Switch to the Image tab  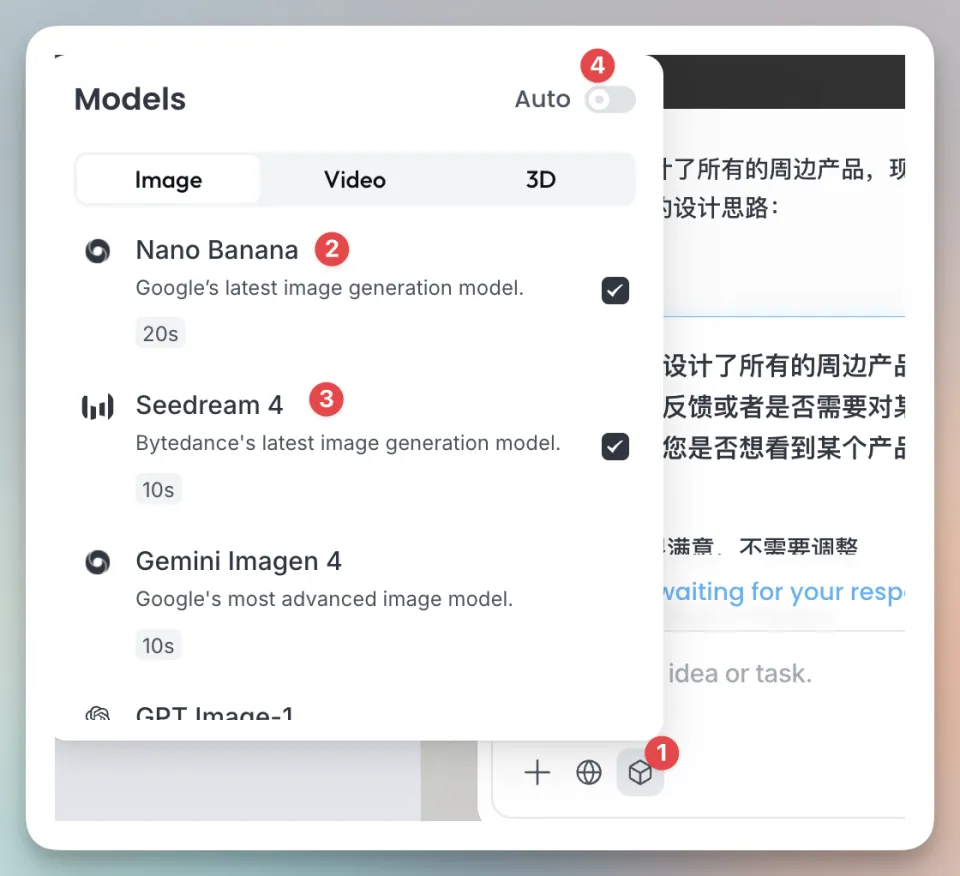coord(168,180)
